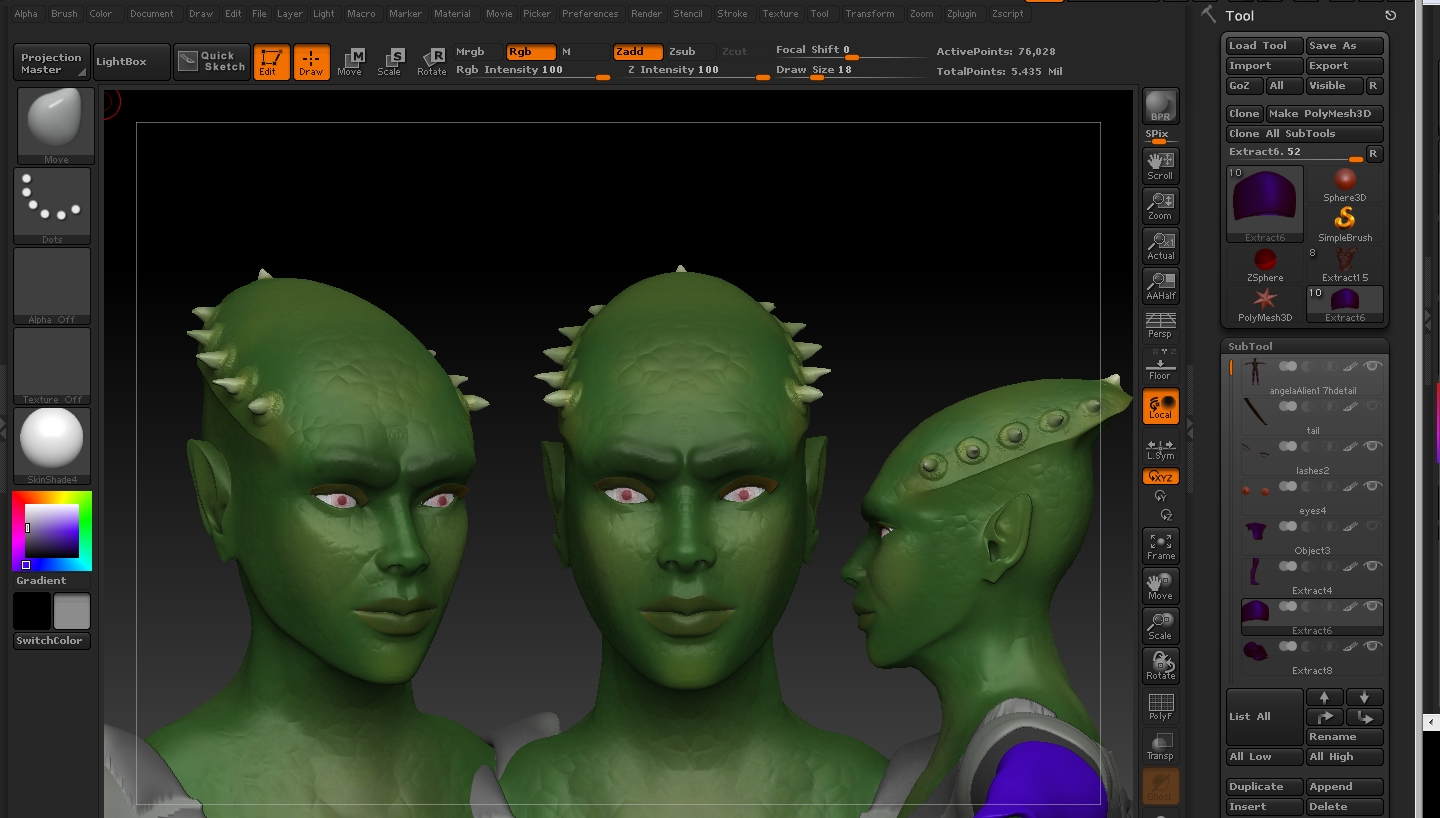Click the Duplicate subtool button
The width and height of the screenshot is (1440, 818).
(1265, 787)
